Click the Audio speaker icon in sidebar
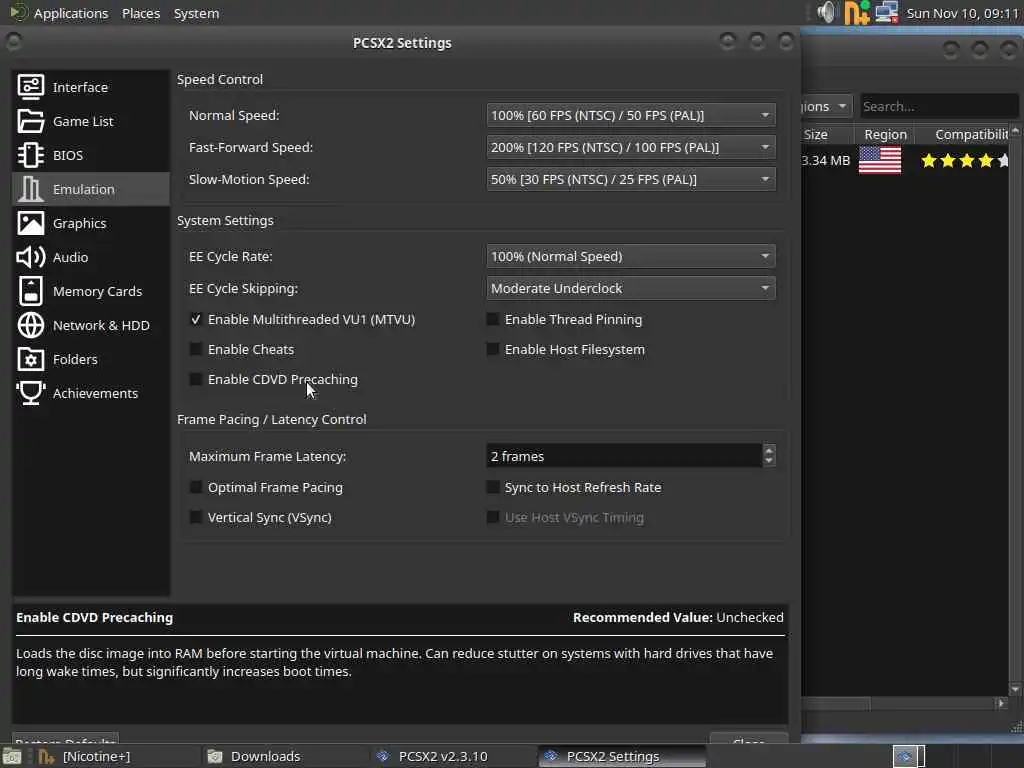Viewport: 1024px width, 768px height. pyautogui.click(x=31, y=257)
